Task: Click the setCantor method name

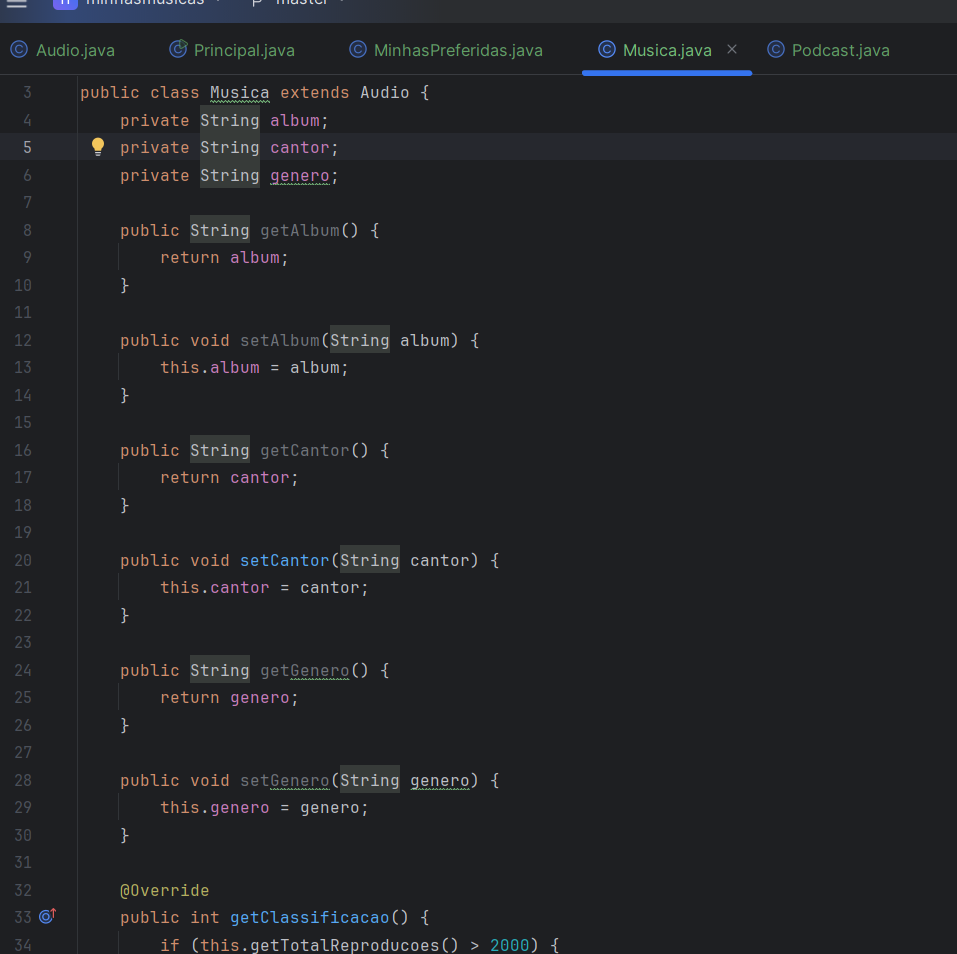Action: [x=284, y=560]
